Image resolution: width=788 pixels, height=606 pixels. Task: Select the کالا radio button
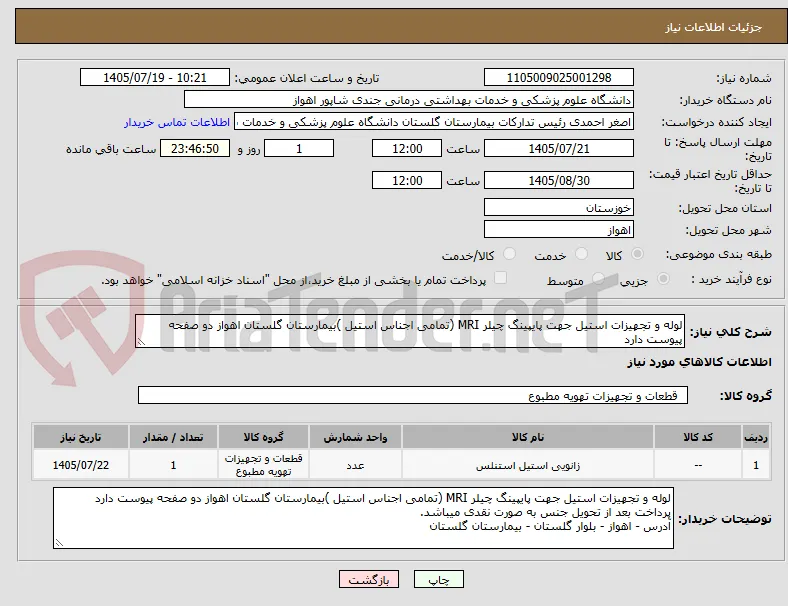point(637,254)
